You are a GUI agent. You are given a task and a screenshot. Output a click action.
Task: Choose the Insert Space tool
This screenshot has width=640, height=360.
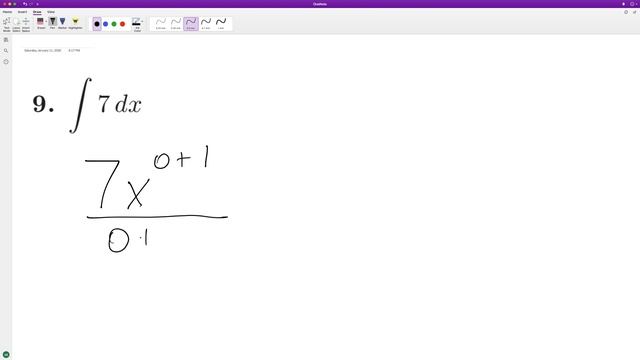[x=26, y=24]
